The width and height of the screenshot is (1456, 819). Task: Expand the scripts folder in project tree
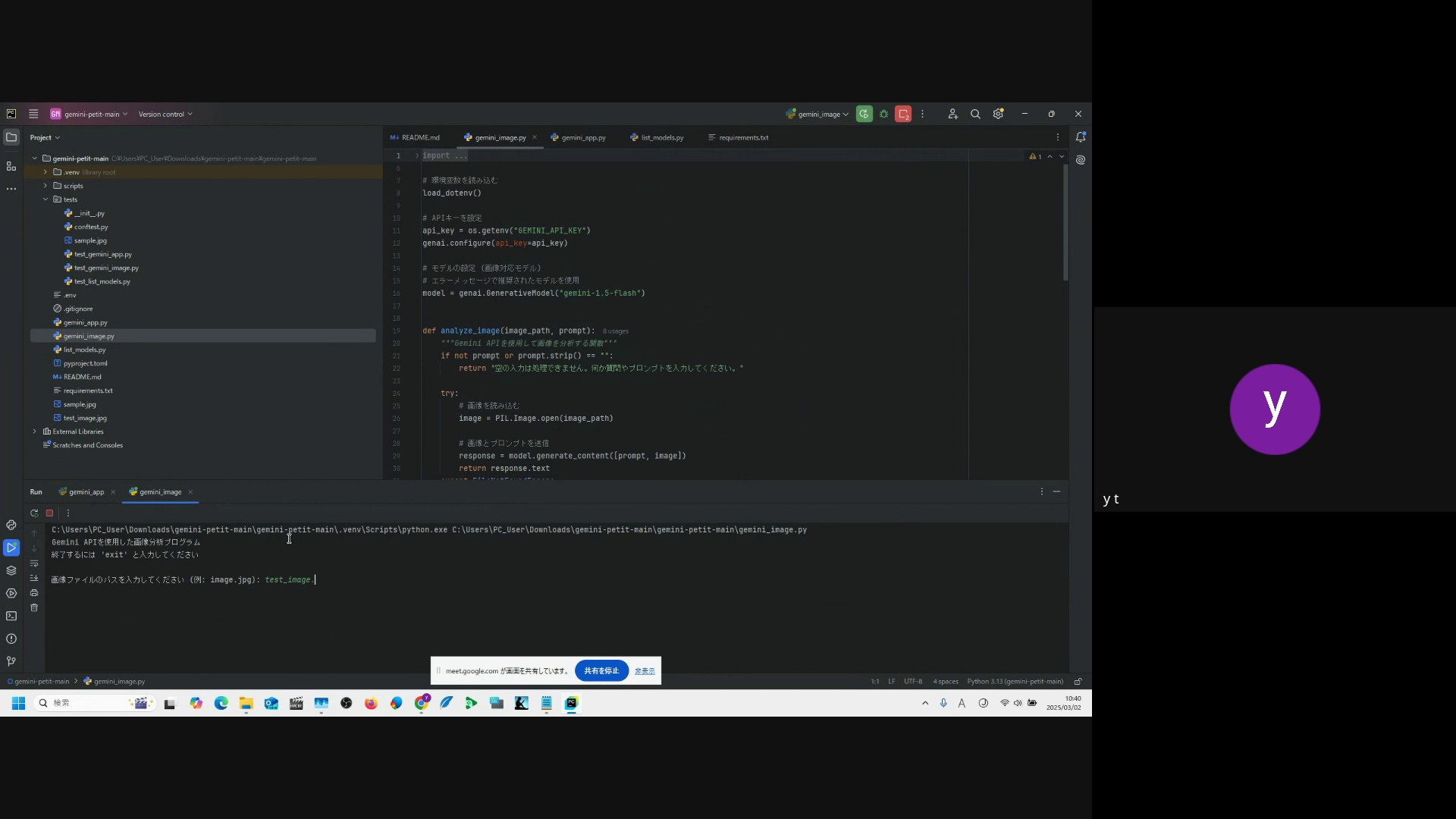[x=45, y=186]
